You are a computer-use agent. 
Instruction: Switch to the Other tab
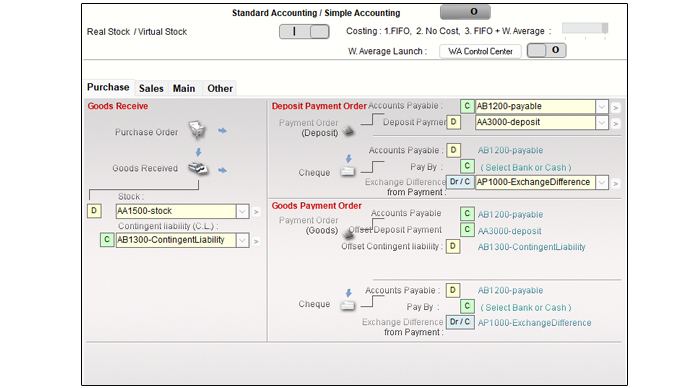220,88
